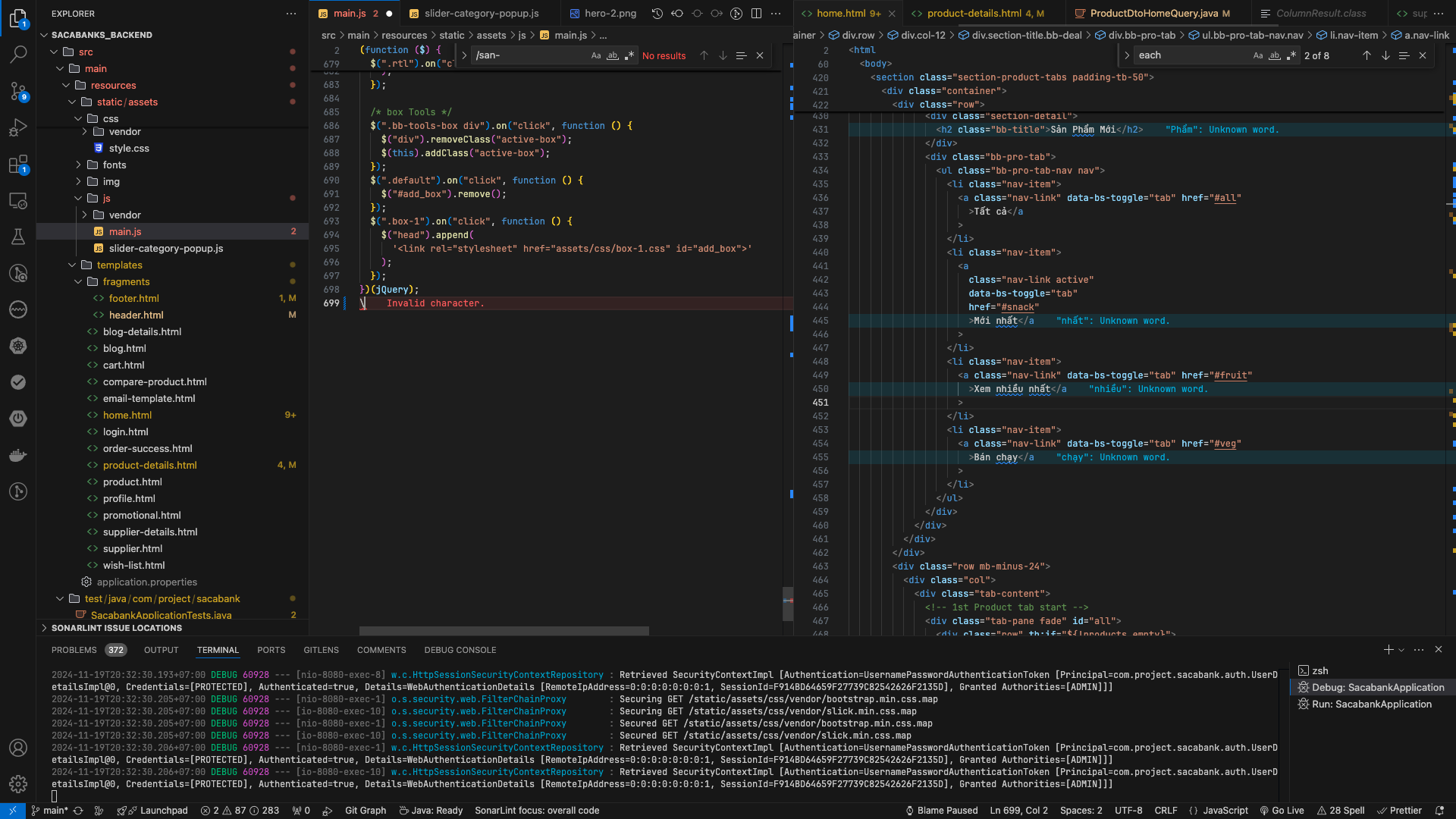The width and height of the screenshot is (1456, 819).
Task: Toggle Find in Selection in main.js find
Action: (741, 55)
